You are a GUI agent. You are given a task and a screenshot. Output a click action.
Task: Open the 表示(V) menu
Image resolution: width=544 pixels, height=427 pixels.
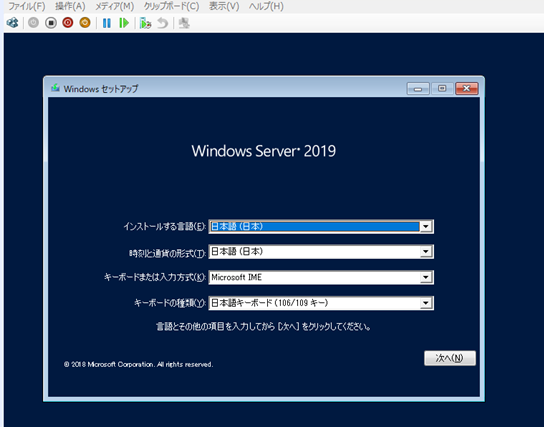tap(224, 6)
